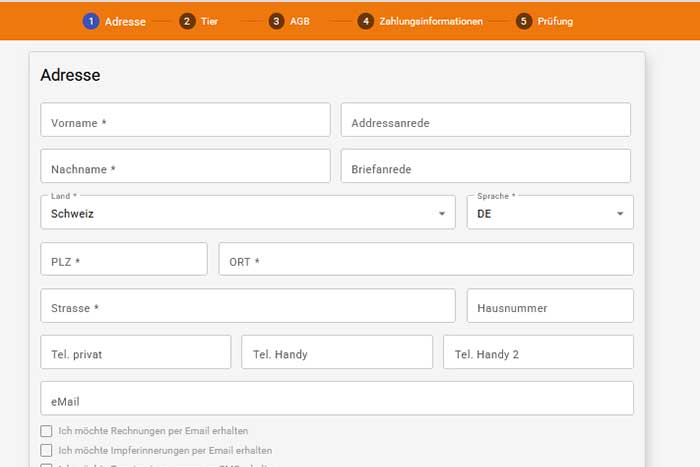The image size is (700, 467).
Task: Click step 5 Prüfung circle icon
Action: tap(524, 21)
